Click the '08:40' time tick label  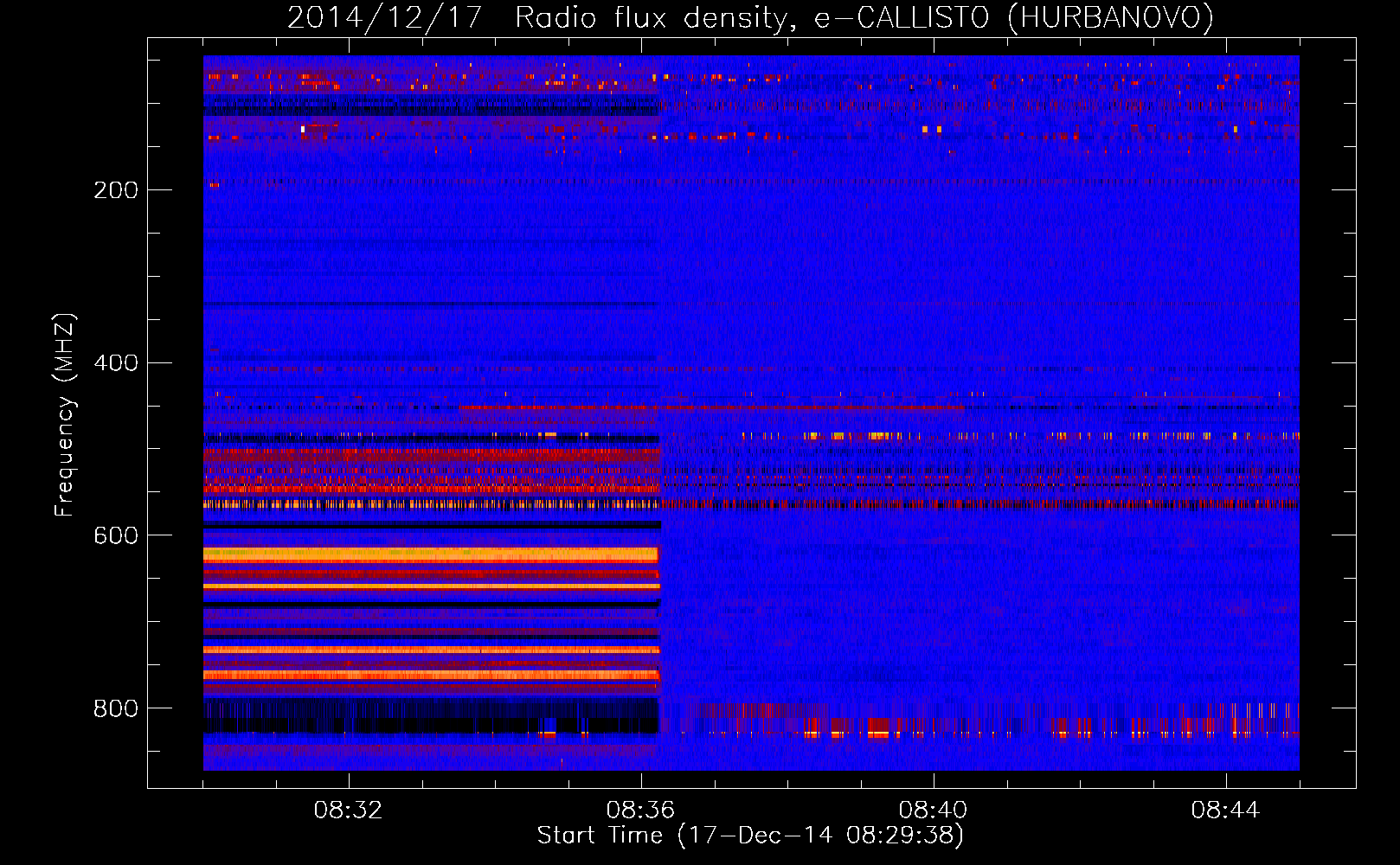[933, 811]
